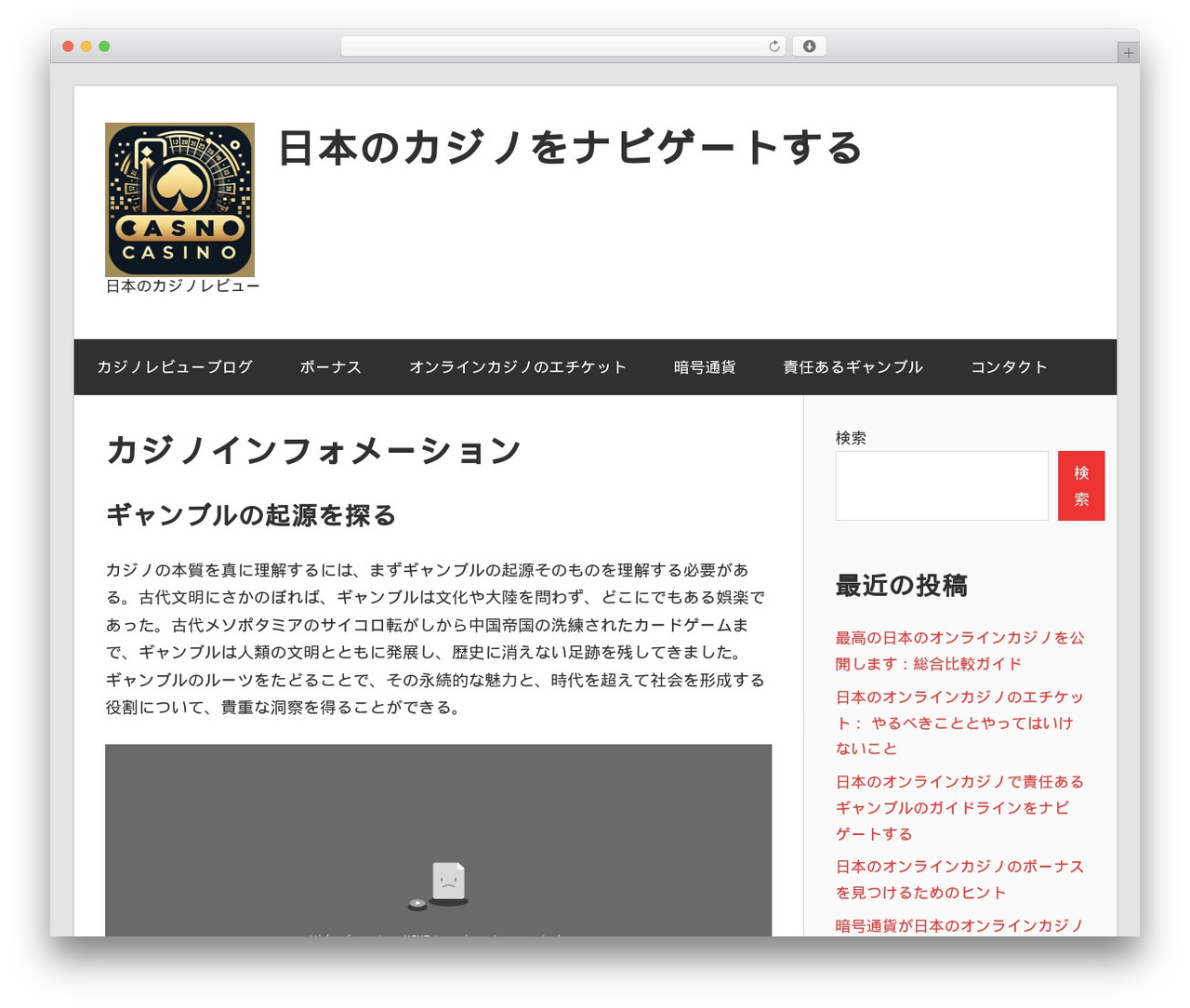Open ボーナス menu item
This screenshot has height=1008, width=1190.
(331, 367)
